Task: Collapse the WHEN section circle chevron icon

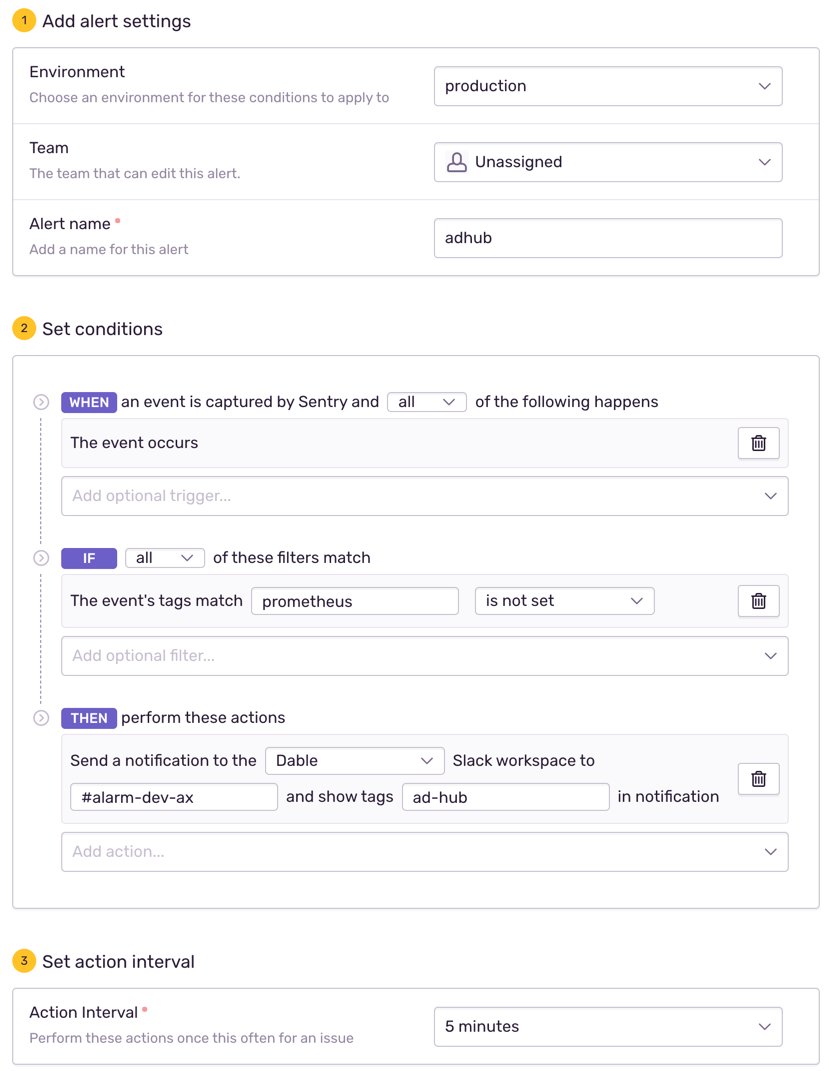Action: (x=41, y=402)
